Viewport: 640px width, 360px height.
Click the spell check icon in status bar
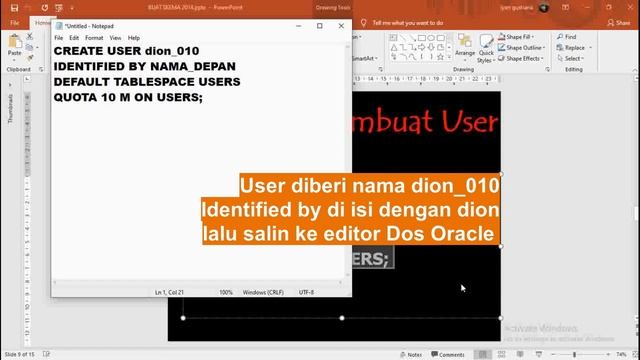46,354
